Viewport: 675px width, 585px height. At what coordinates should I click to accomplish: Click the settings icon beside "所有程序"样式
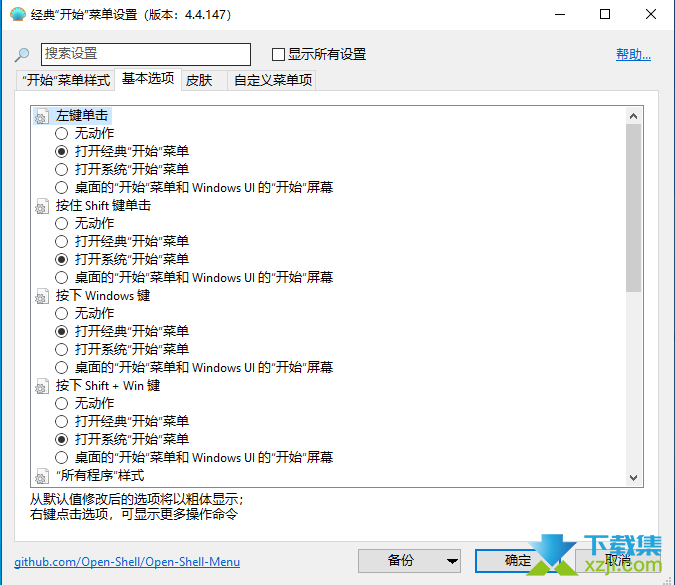coord(41,476)
